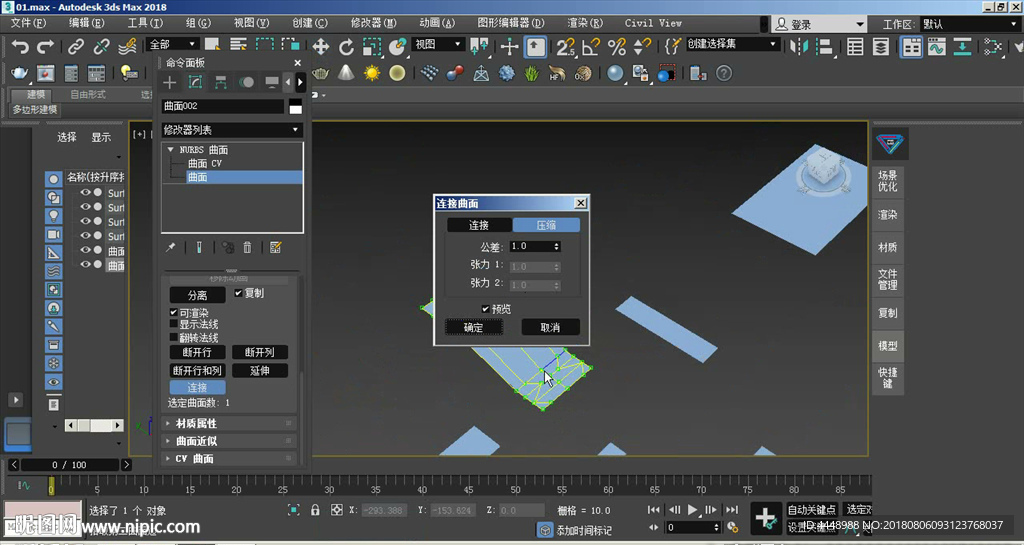1024x545 pixels.
Task: Click the grass Hair and Fur icon
Action: tap(532, 73)
